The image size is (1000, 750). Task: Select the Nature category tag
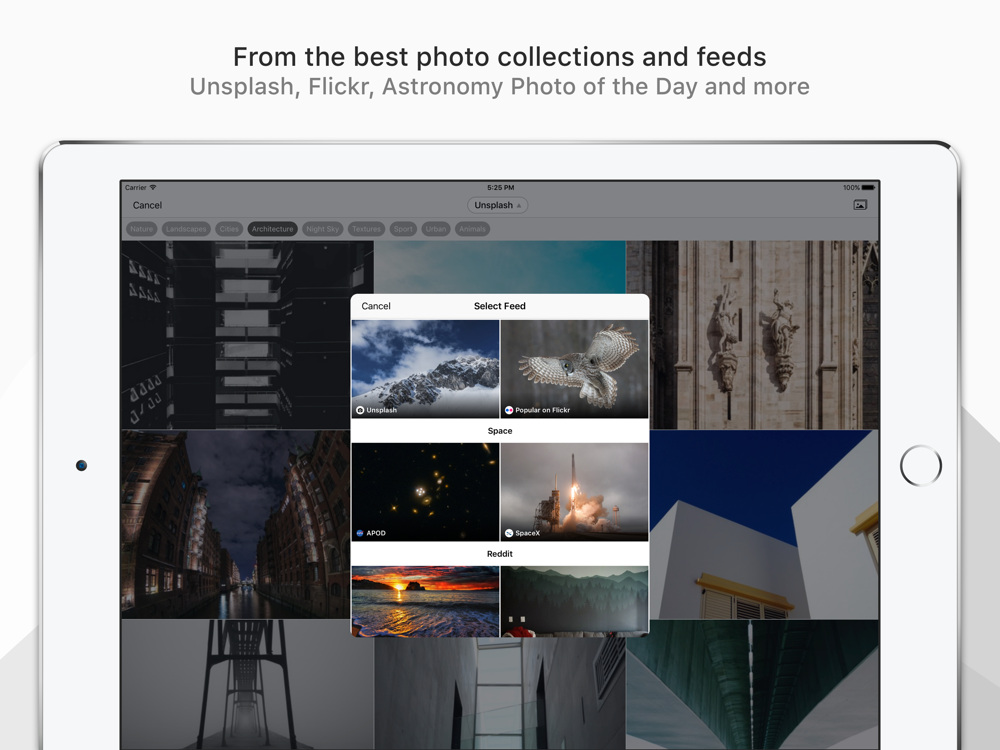142,229
